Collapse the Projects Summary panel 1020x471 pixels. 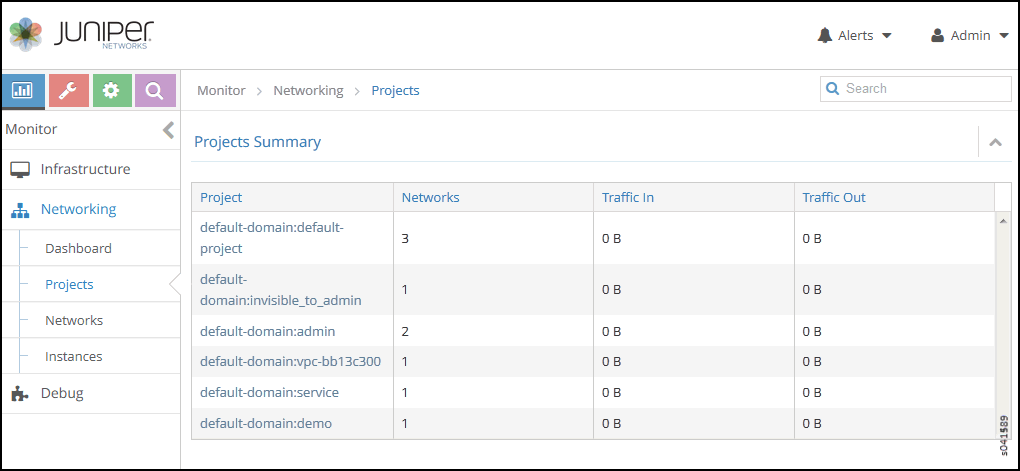coord(995,142)
